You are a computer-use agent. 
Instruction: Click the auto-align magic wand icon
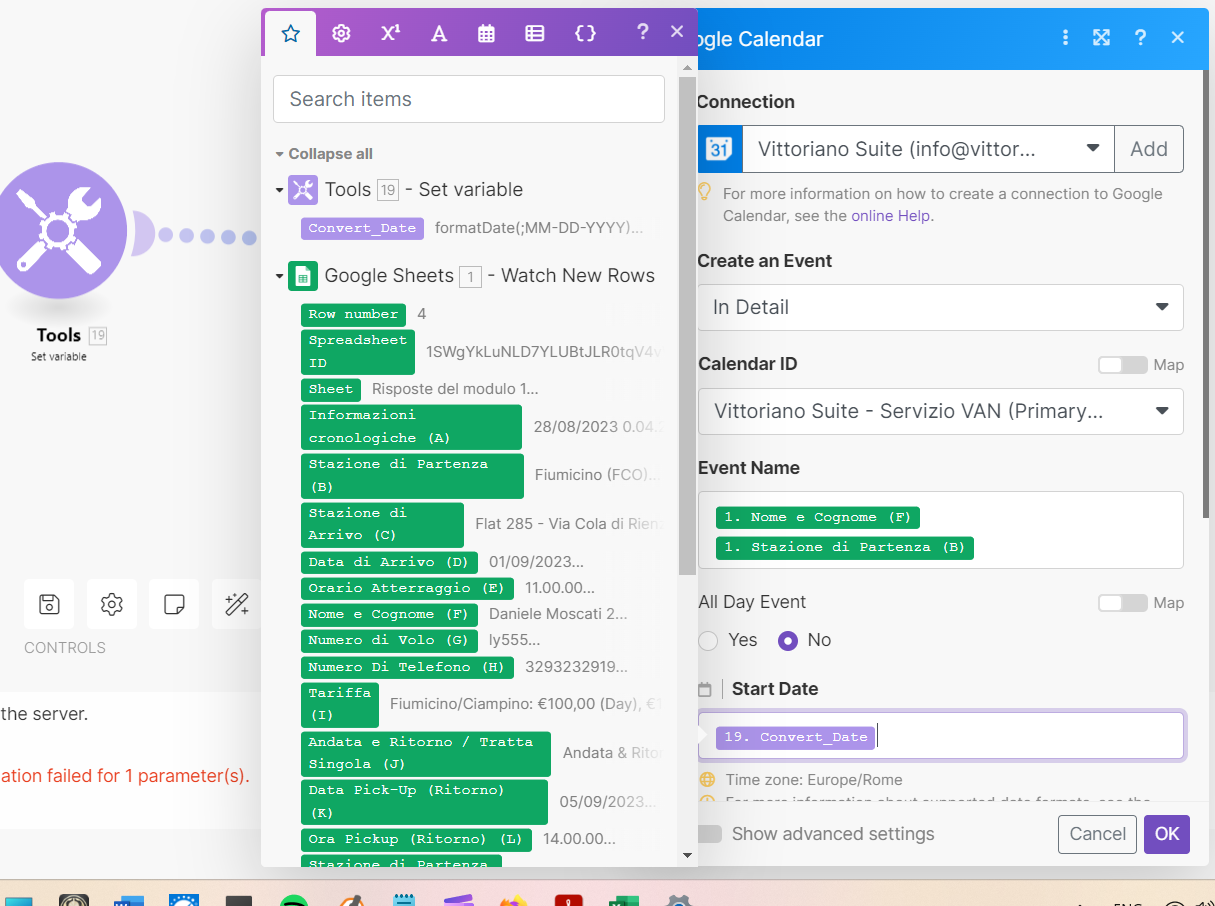click(x=237, y=604)
